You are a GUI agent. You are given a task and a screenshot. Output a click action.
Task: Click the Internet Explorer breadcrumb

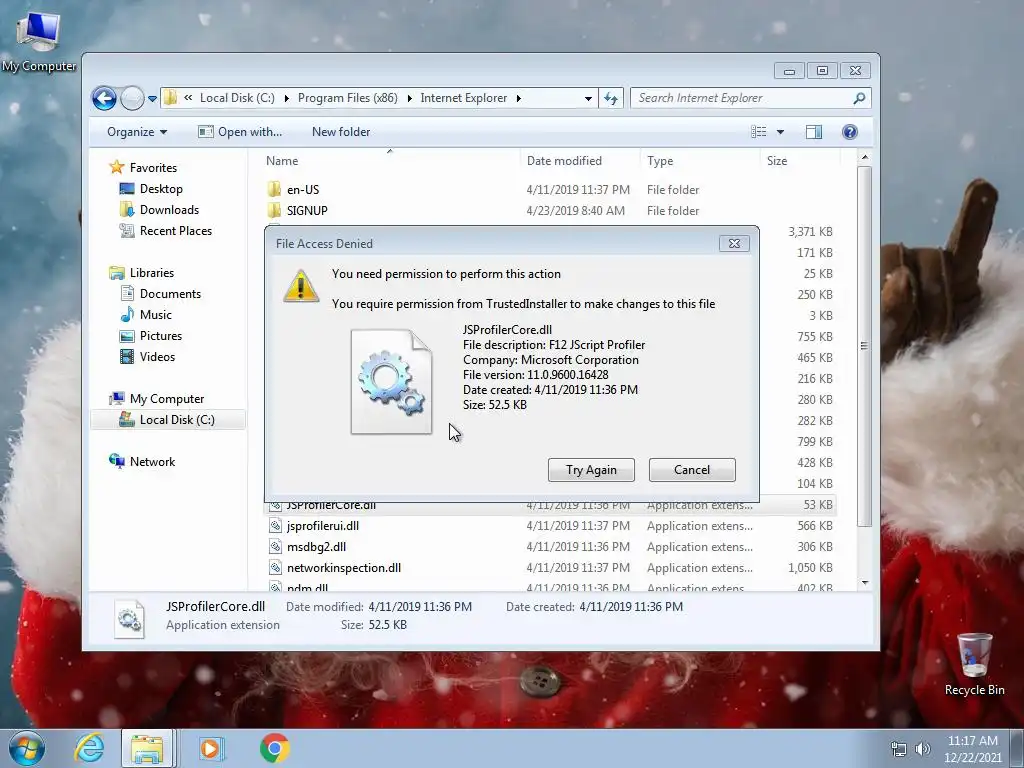coord(463,98)
